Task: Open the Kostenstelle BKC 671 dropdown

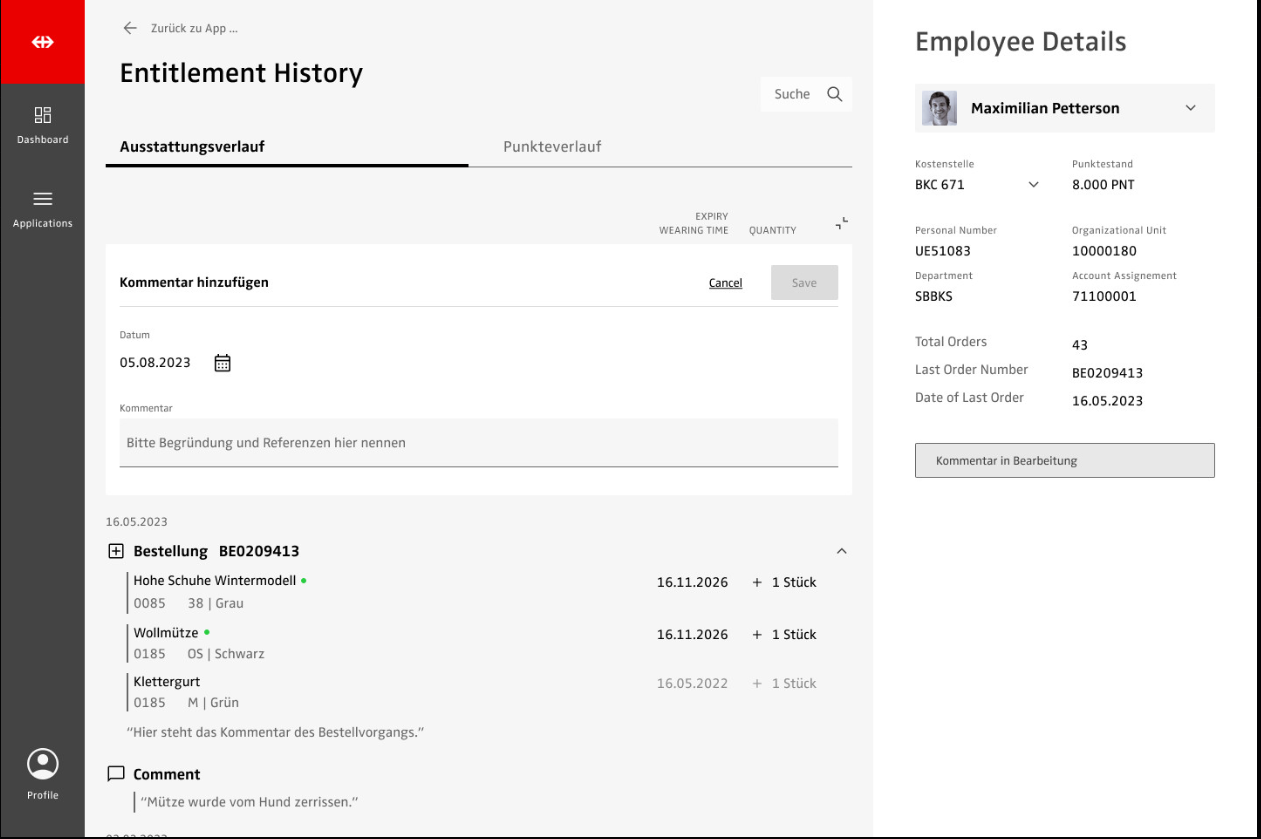Action: pyautogui.click(x=1034, y=185)
